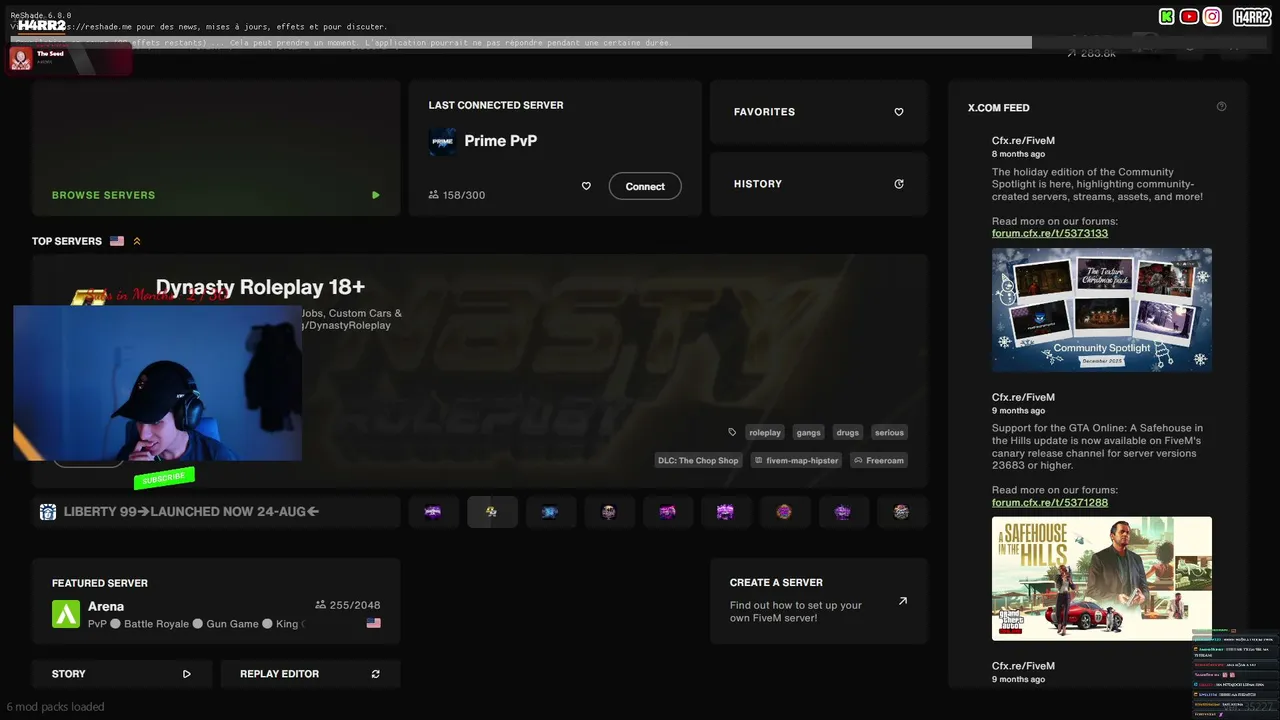Open the Create a Server card
1280x720 pixels.
[x=819, y=601]
